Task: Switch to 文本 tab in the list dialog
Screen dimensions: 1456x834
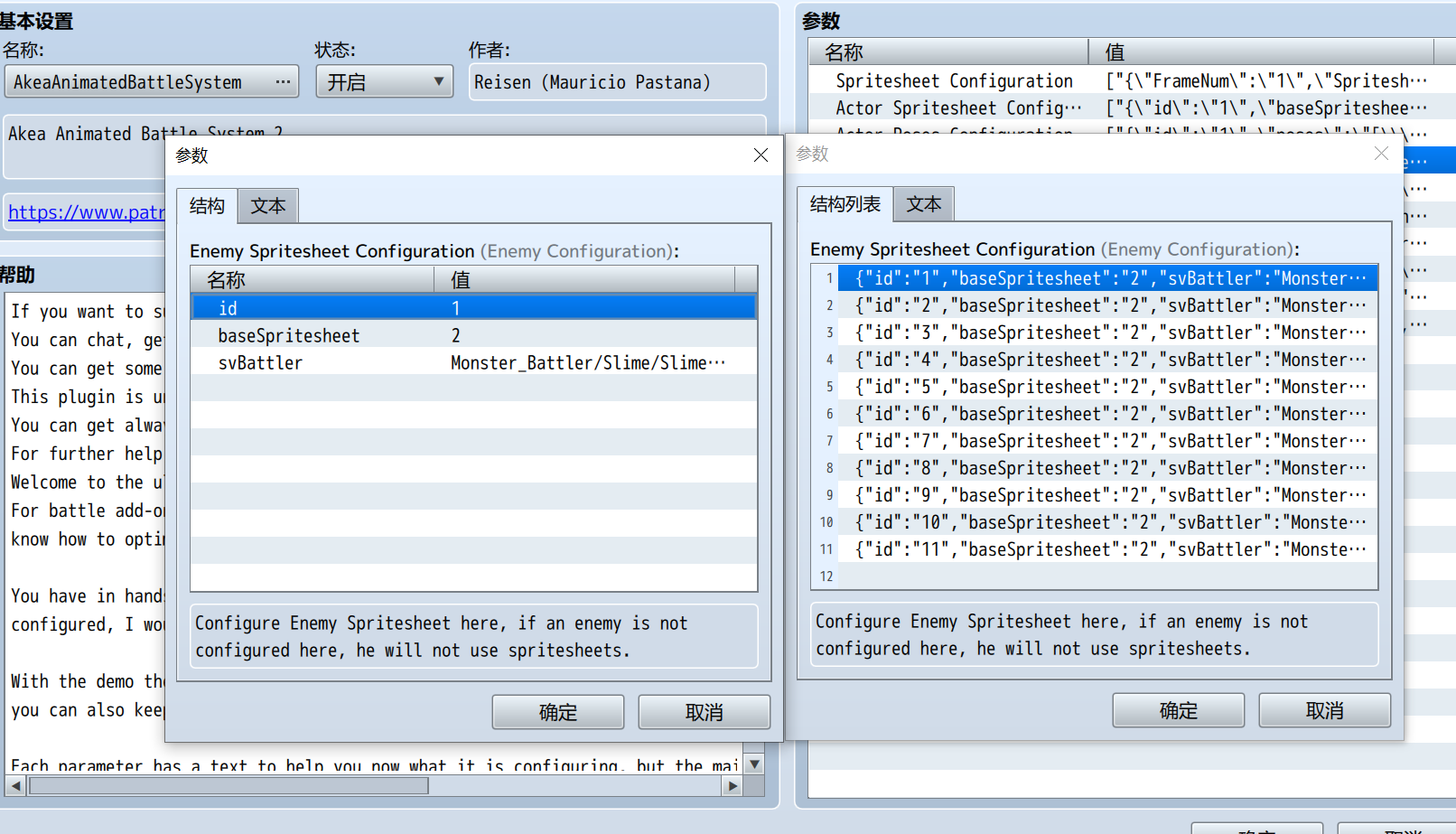Action: 924,204
